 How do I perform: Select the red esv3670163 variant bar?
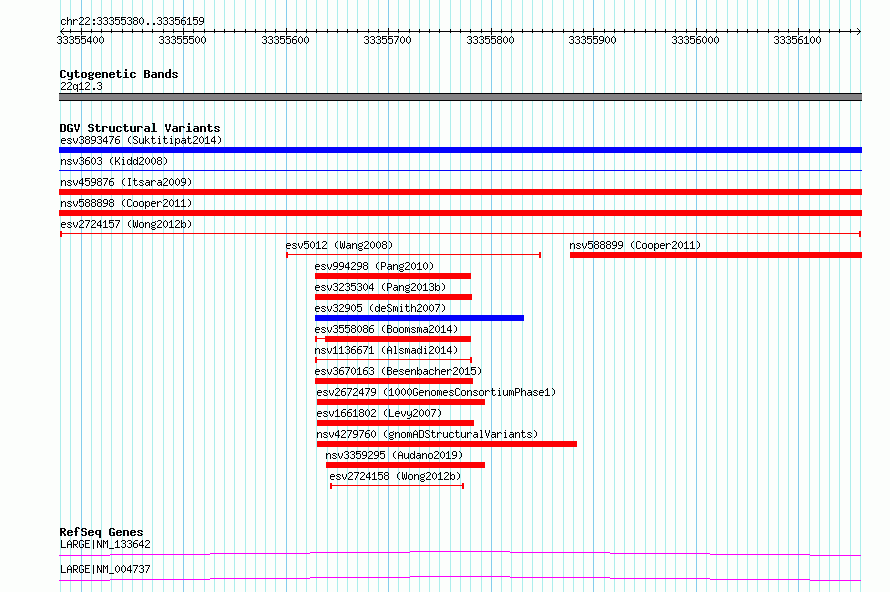pyautogui.click(x=394, y=381)
